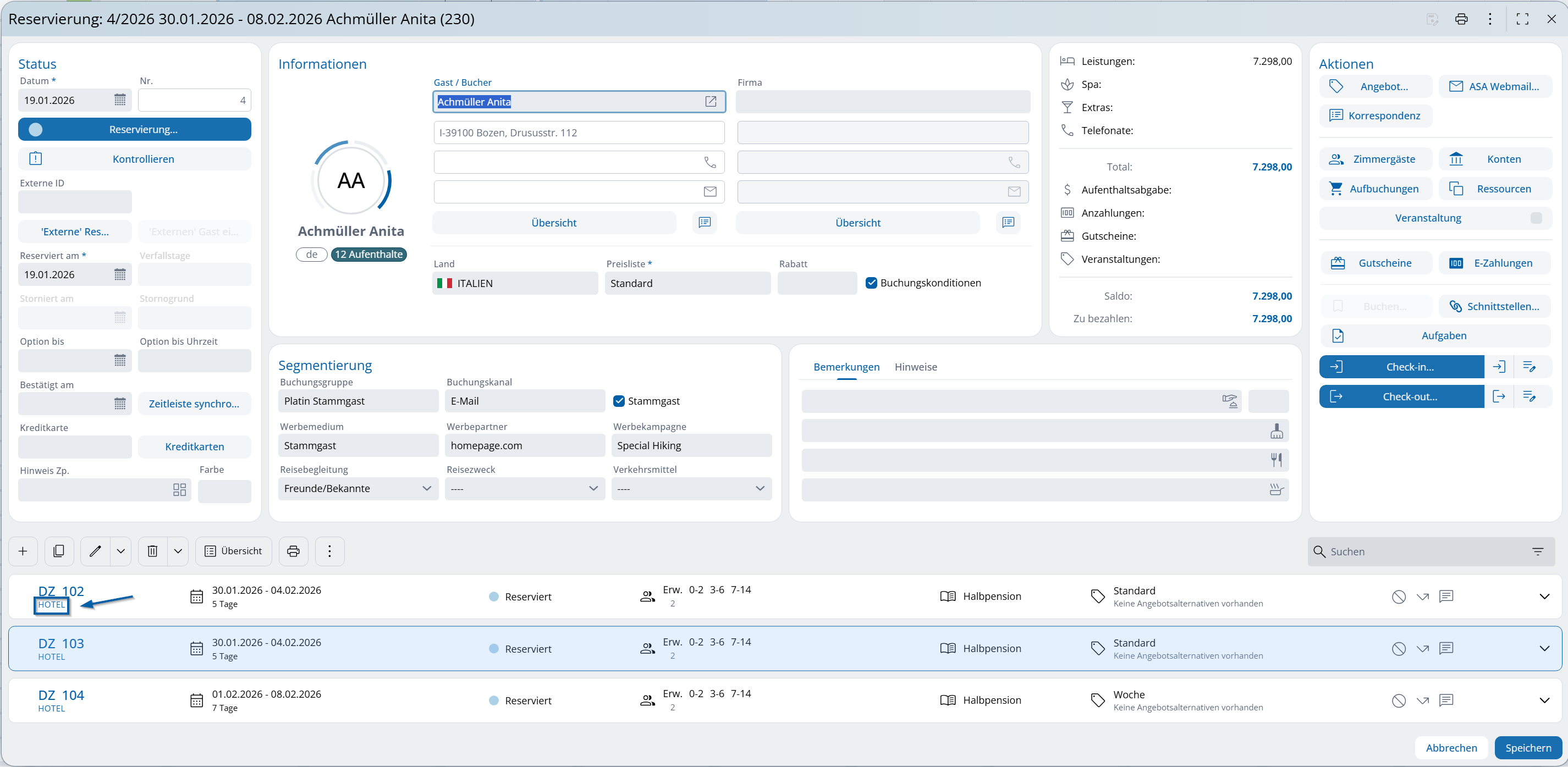Click the Speichern button
The width and height of the screenshot is (1568, 767).
[x=1528, y=748]
